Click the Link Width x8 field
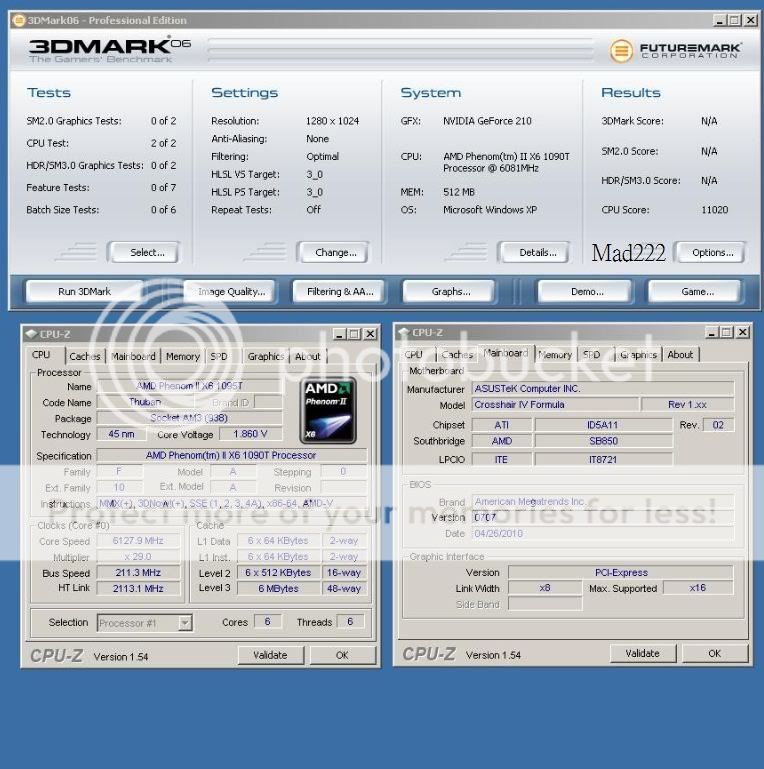 [545, 588]
